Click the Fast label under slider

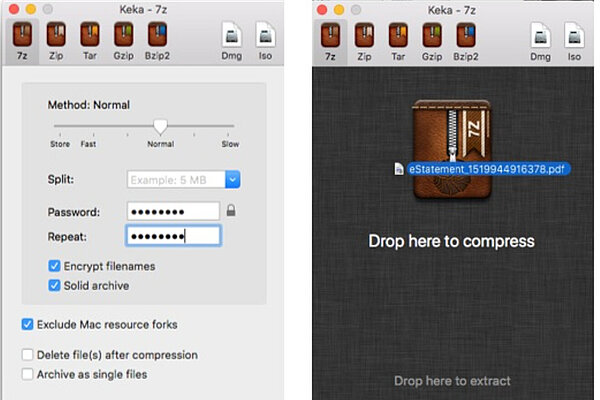tap(88, 144)
